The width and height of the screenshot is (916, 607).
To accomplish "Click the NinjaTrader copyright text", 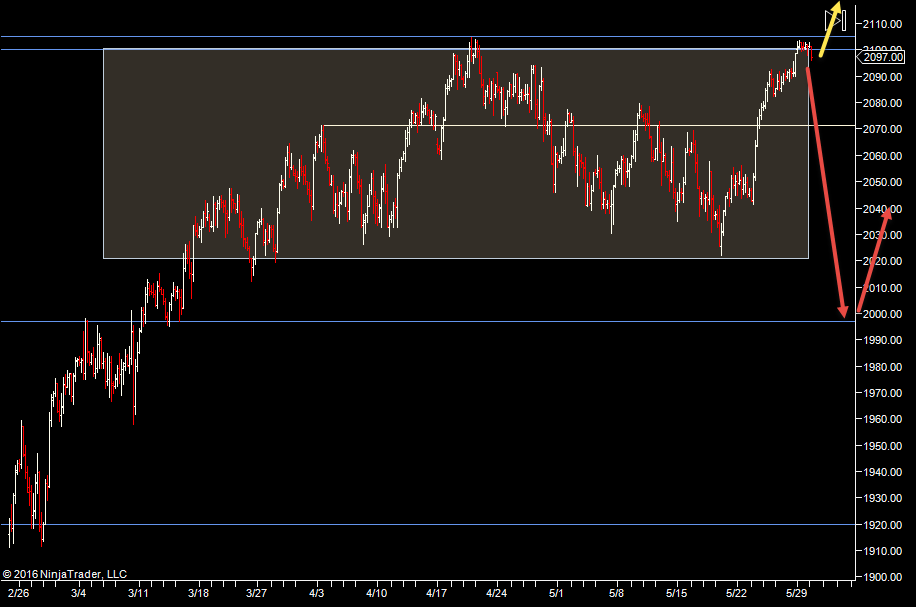I will click(65, 574).
